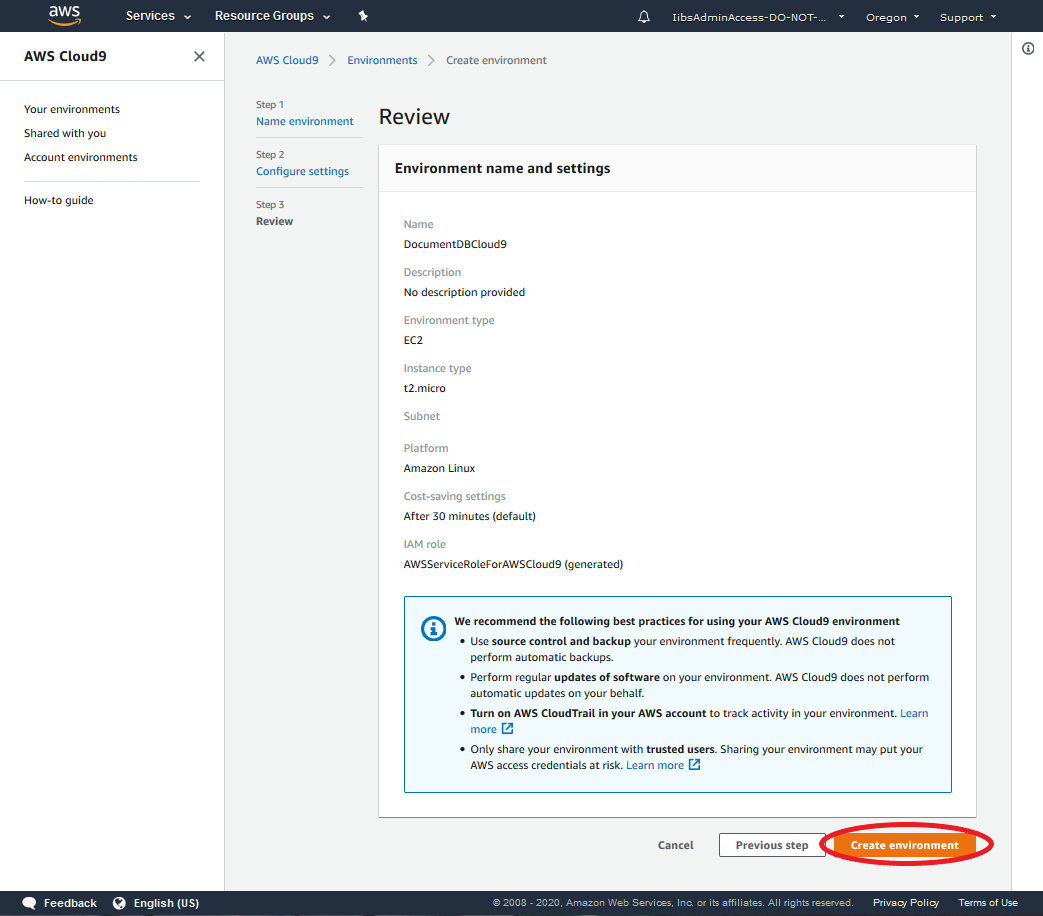
Task: Click the Create environment button
Action: (906, 844)
